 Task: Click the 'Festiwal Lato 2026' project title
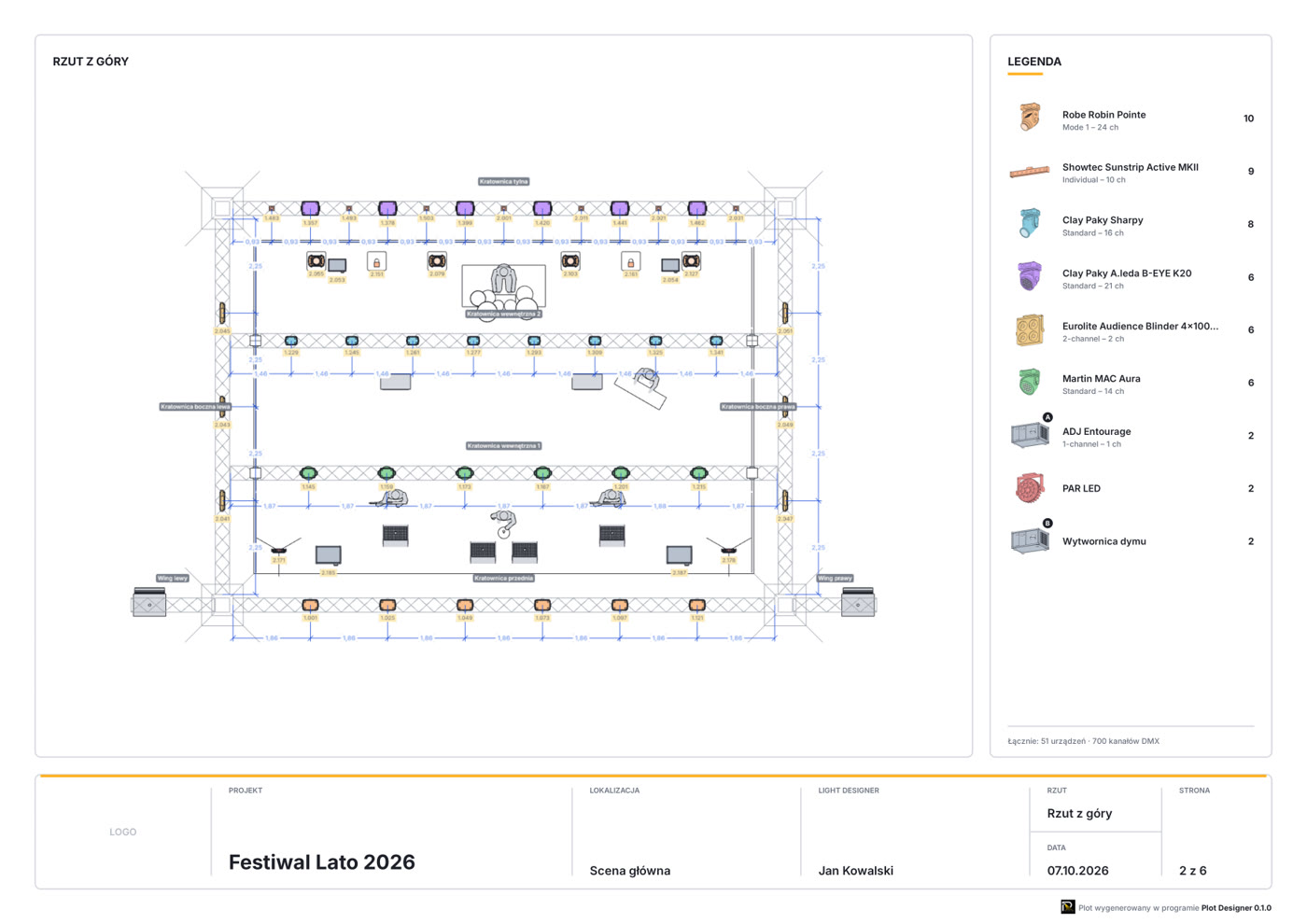click(322, 862)
